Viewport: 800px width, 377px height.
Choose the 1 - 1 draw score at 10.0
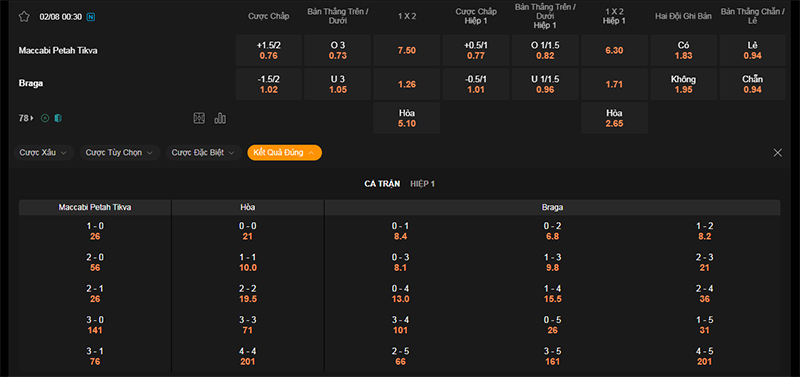pyautogui.click(x=248, y=262)
